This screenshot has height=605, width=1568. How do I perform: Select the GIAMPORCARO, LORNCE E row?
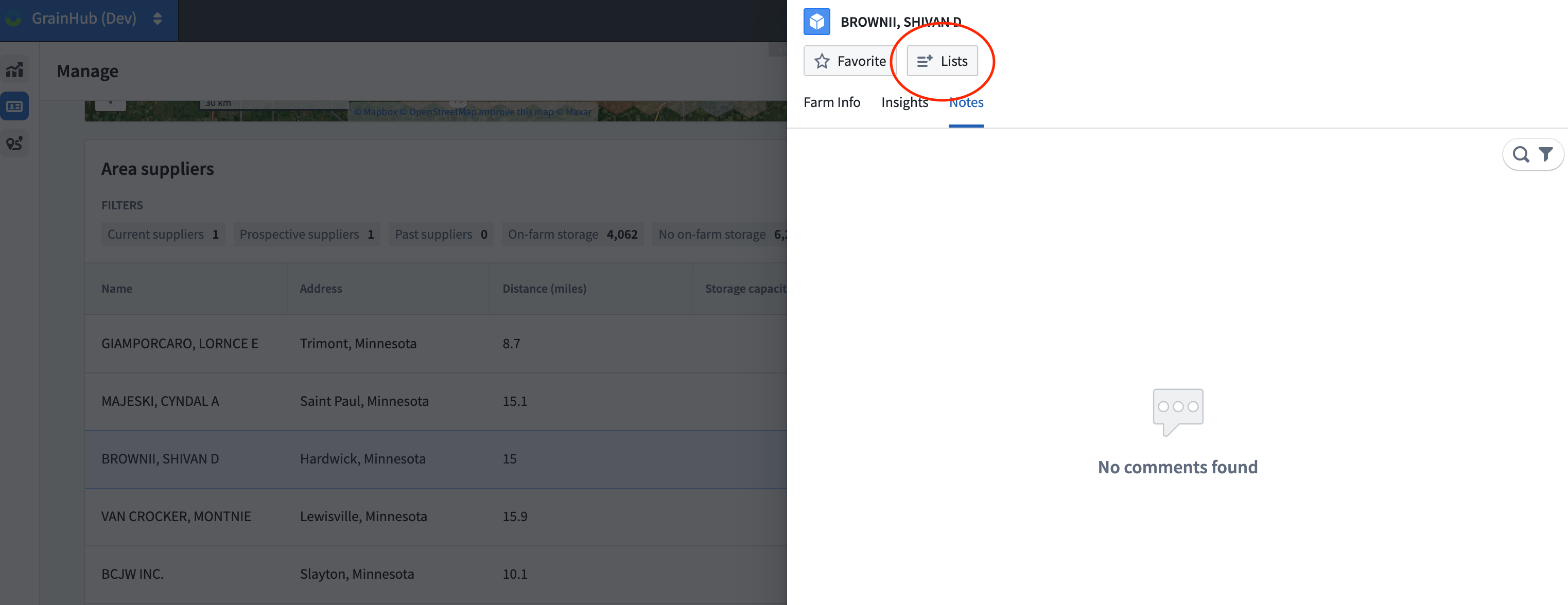click(180, 344)
